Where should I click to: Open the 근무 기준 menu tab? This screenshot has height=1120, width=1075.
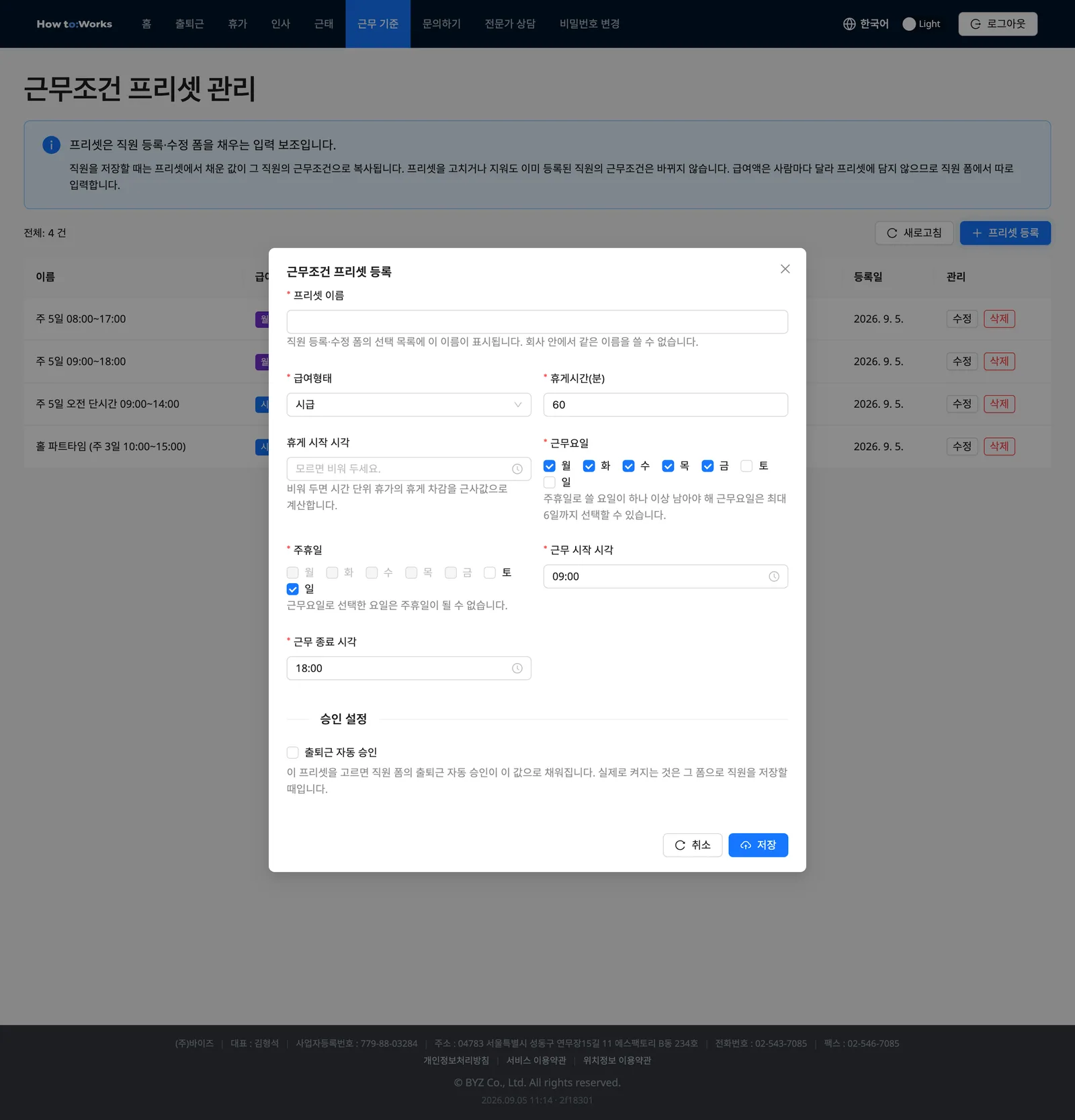coord(378,24)
